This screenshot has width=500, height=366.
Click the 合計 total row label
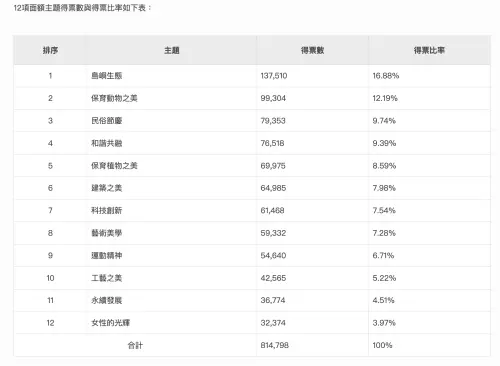[135, 345]
